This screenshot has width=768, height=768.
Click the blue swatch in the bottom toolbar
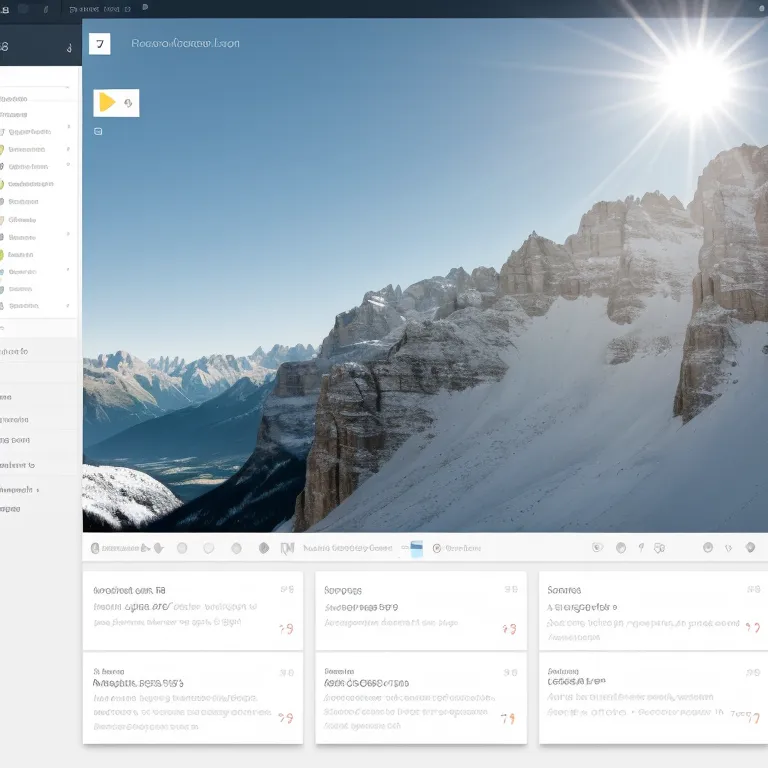pos(417,548)
